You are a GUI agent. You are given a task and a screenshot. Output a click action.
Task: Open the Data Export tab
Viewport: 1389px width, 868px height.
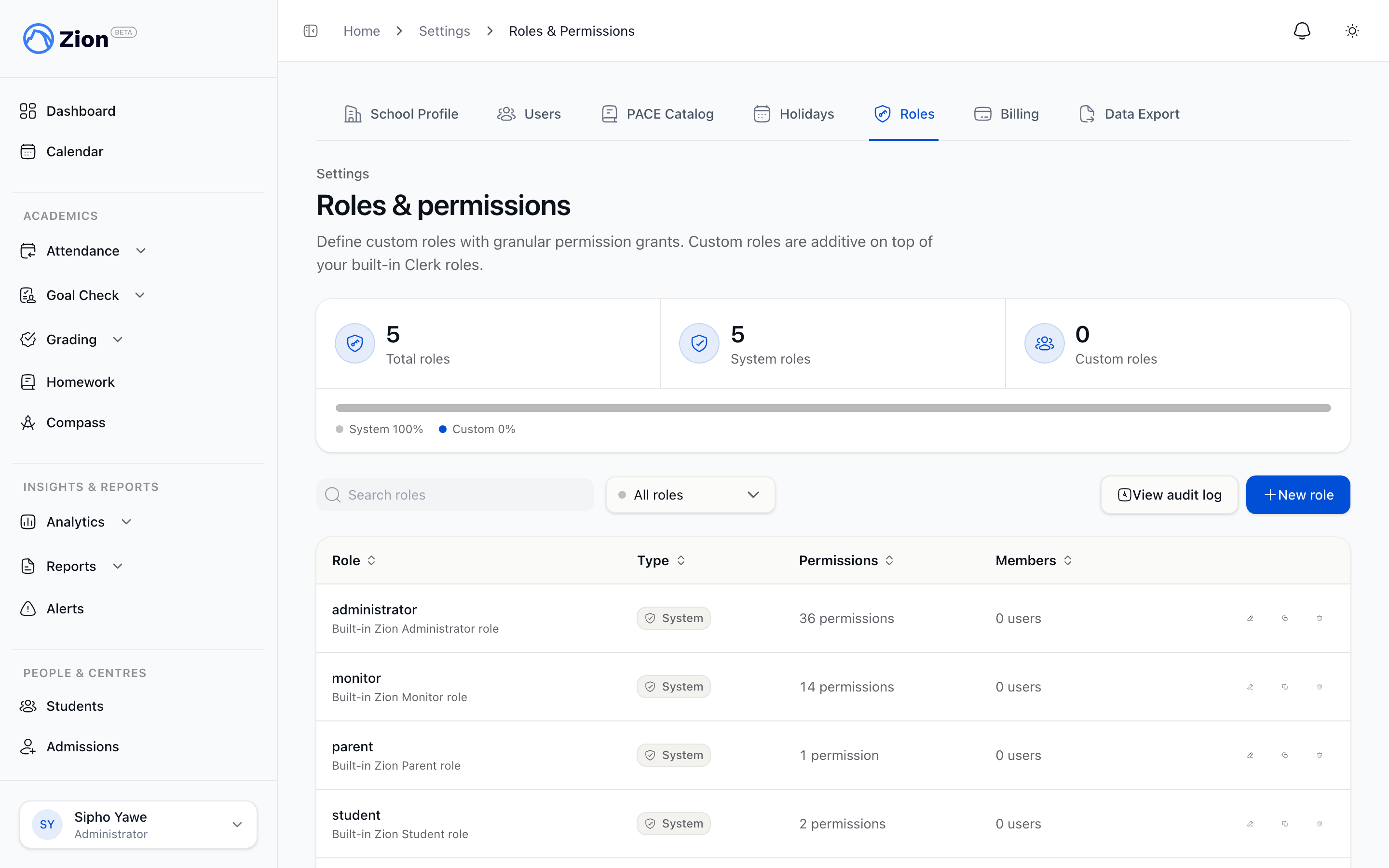(x=1129, y=114)
